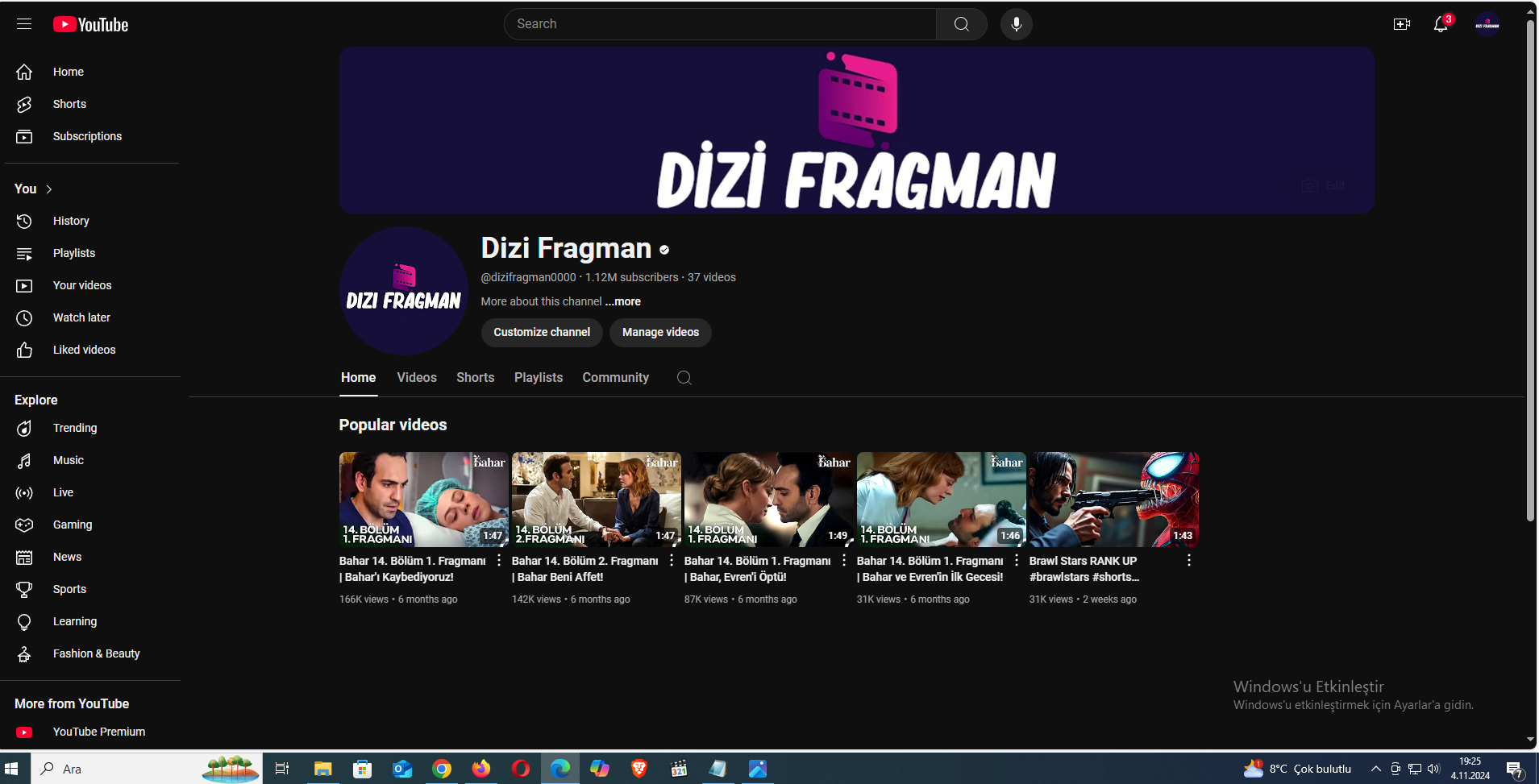Switch to the channel Shorts tab
This screenshot has width=1539, height=784.
click(476, 378)
